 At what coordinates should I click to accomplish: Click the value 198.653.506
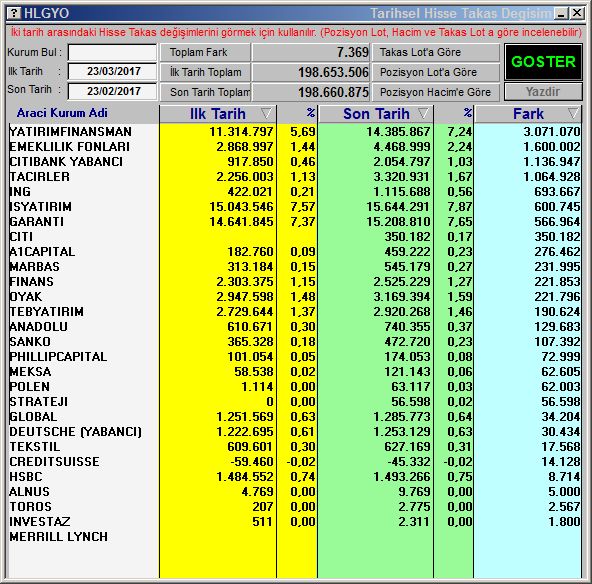coord(333,72)
